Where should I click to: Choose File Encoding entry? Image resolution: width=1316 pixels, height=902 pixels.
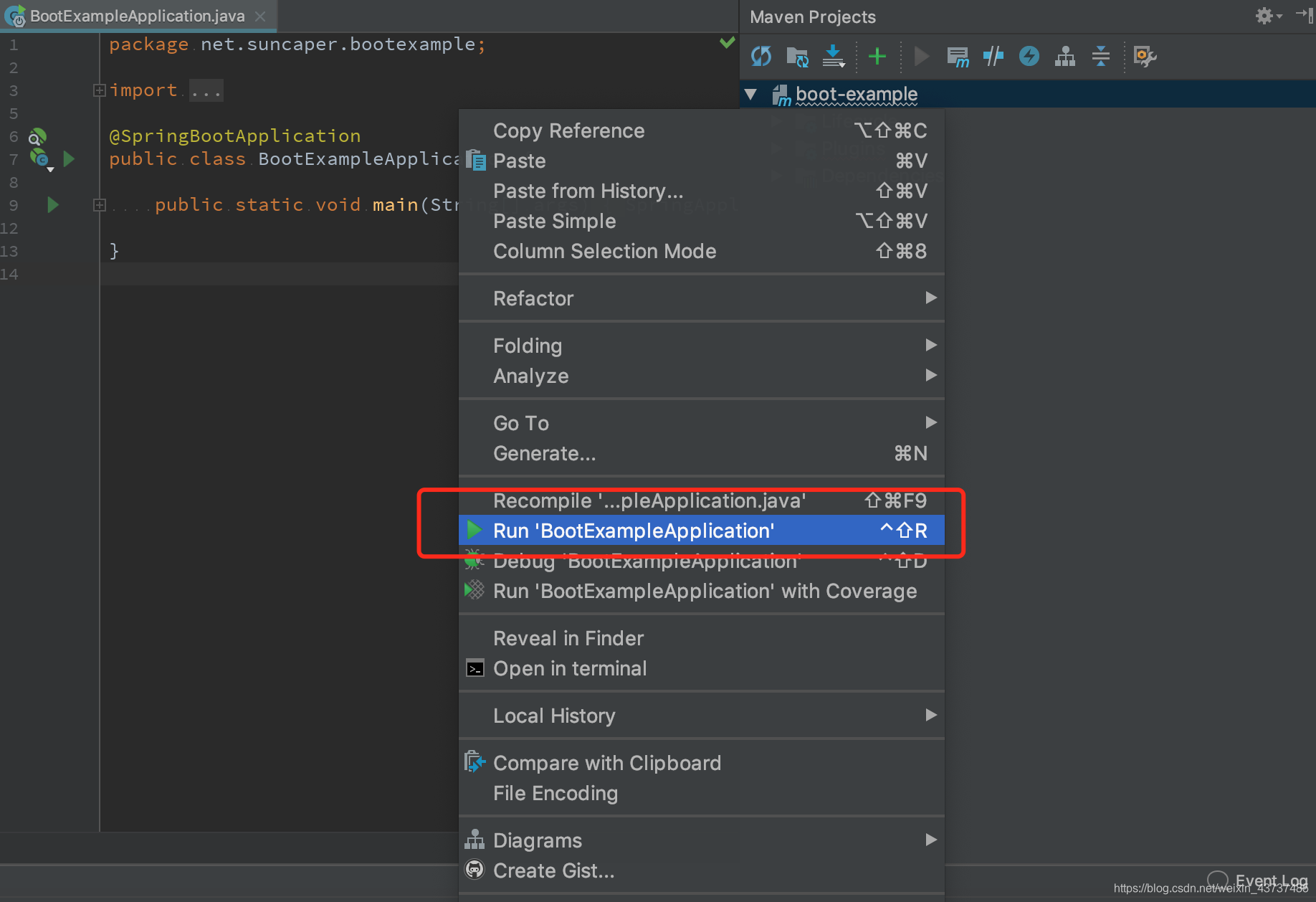coord(701,793)
